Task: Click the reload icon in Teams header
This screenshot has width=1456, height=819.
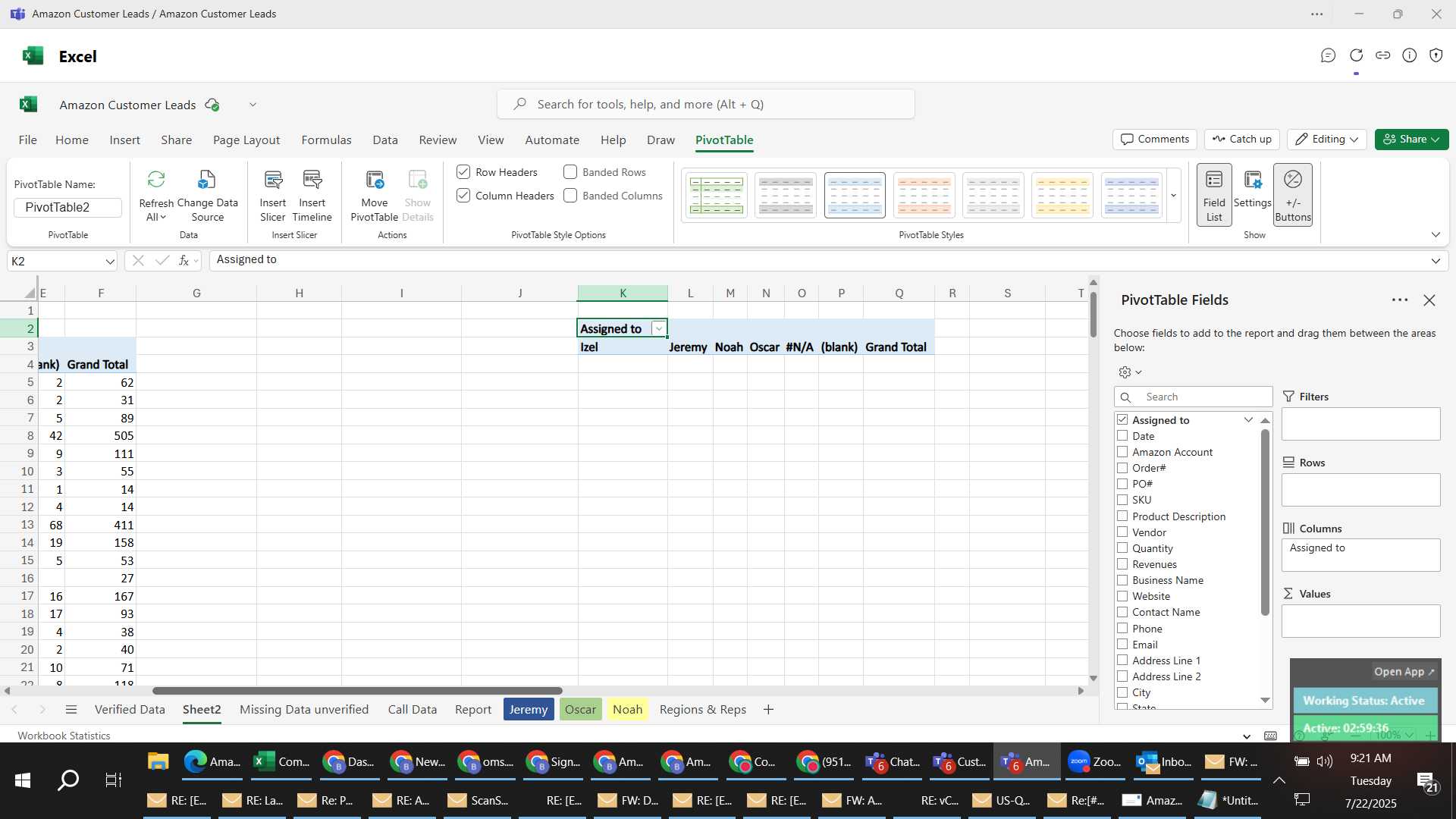Action: click(1357, 55)
